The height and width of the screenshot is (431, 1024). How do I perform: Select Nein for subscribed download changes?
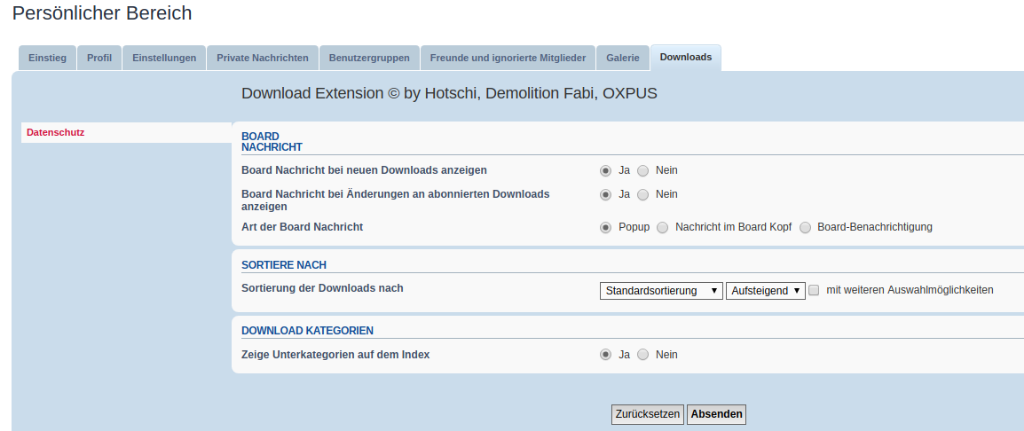point(643,194)
